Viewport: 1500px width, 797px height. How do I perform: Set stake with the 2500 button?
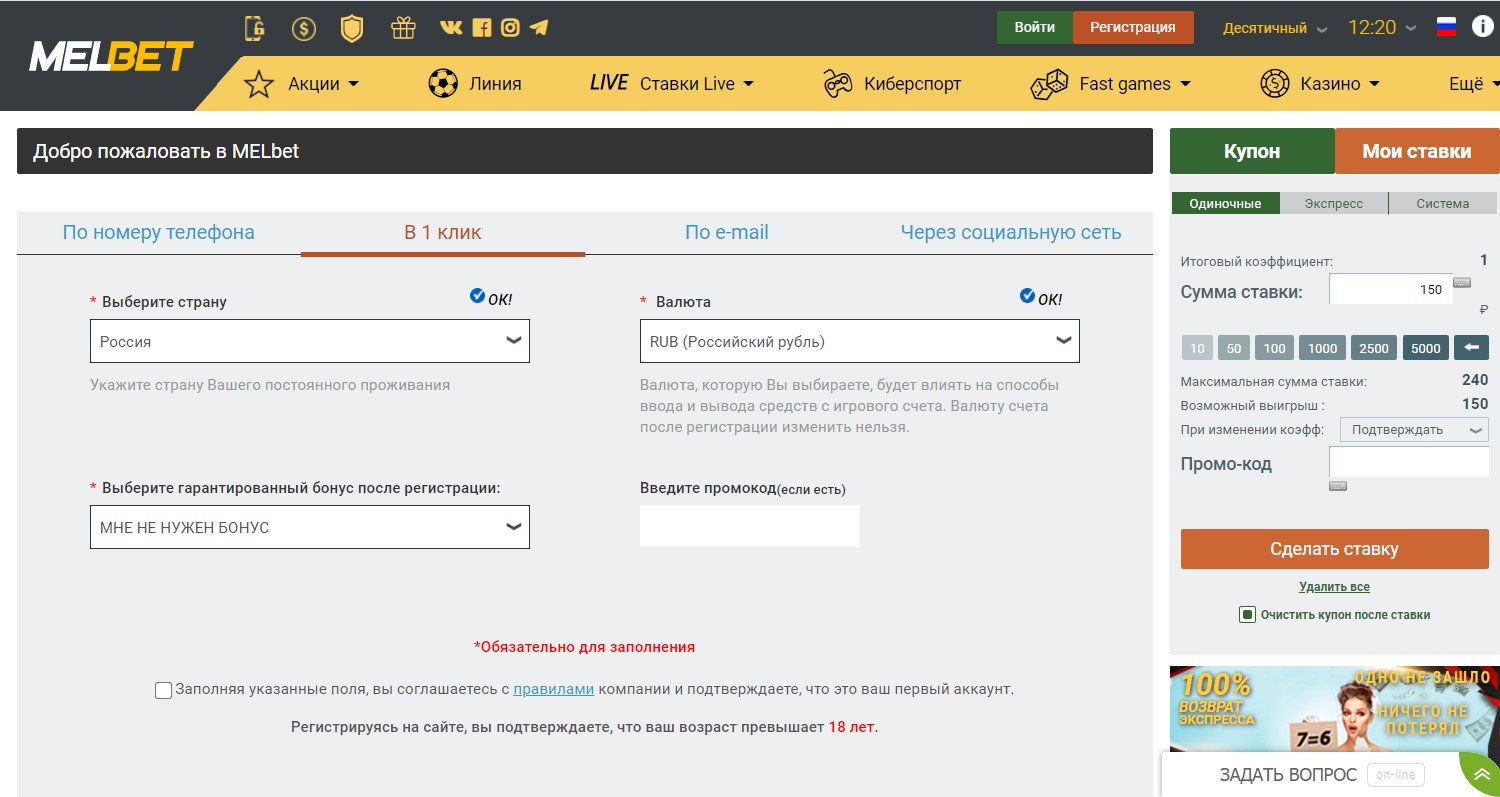[x=1374, y=348]
